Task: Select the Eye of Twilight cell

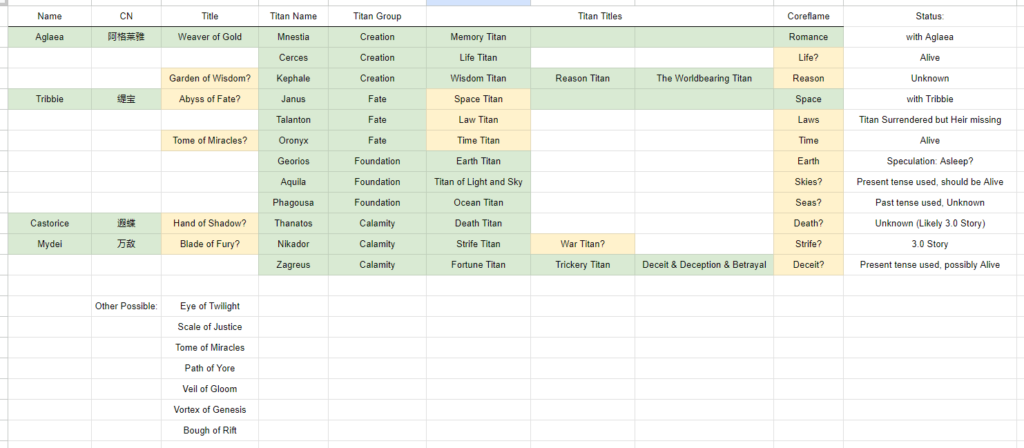Action: click(x=210, y=306)
